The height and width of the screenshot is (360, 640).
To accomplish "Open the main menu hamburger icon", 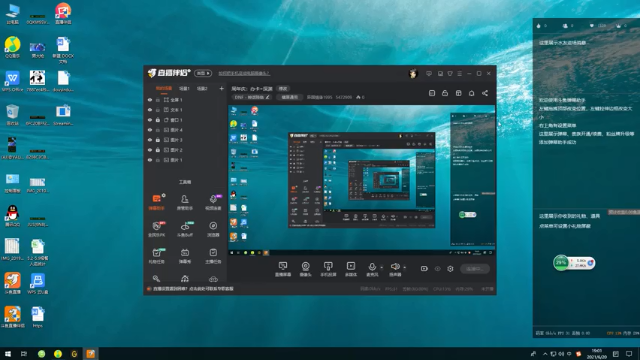I will 460,73.
